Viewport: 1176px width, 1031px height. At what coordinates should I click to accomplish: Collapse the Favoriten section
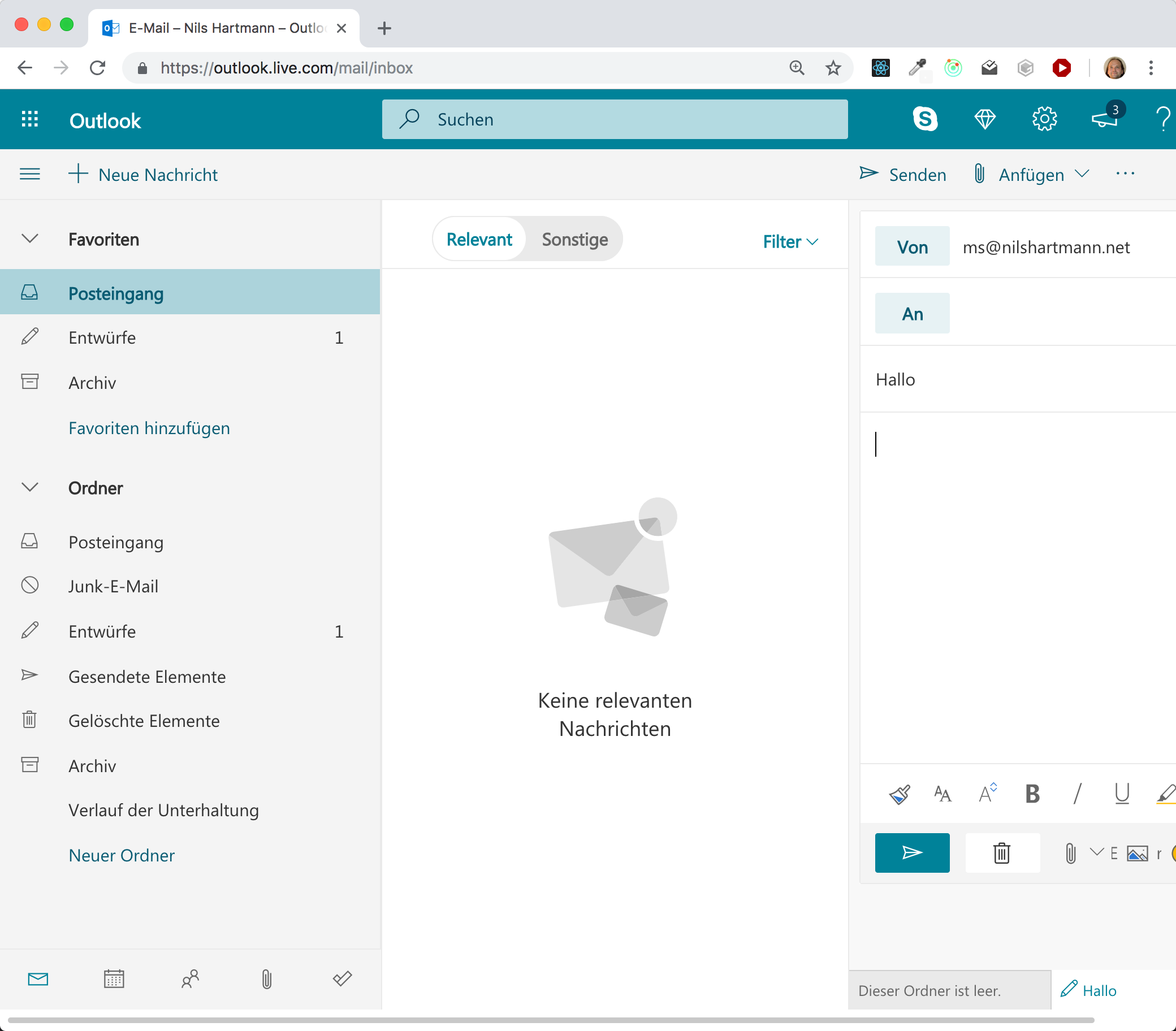point(29,239)
